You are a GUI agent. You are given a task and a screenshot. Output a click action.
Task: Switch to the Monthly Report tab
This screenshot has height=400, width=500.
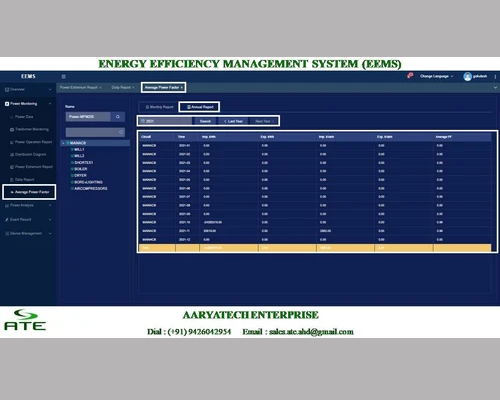click(x=159, y=107)
